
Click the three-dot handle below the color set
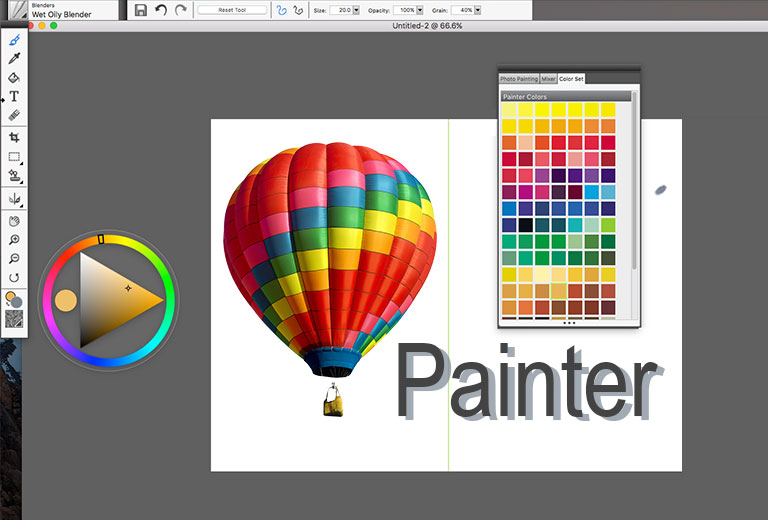569,323
